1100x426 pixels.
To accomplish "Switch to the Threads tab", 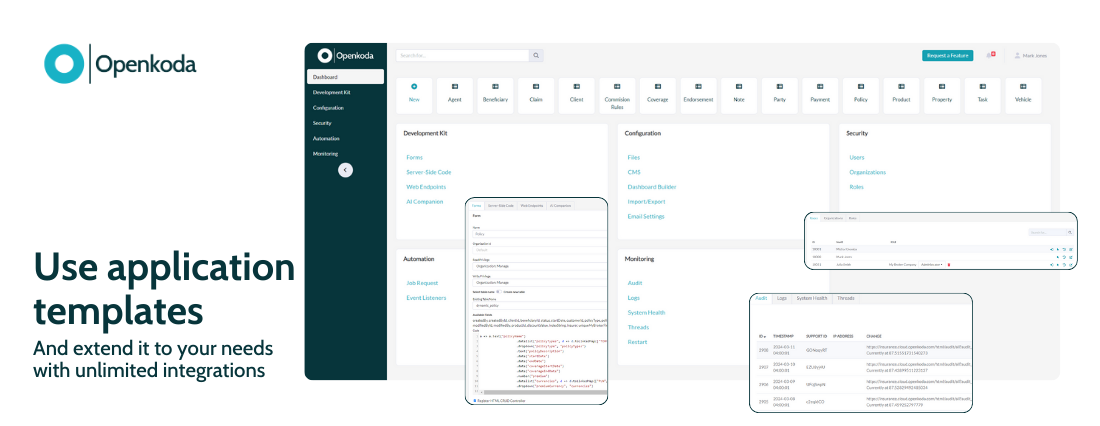I will (846, 298).
